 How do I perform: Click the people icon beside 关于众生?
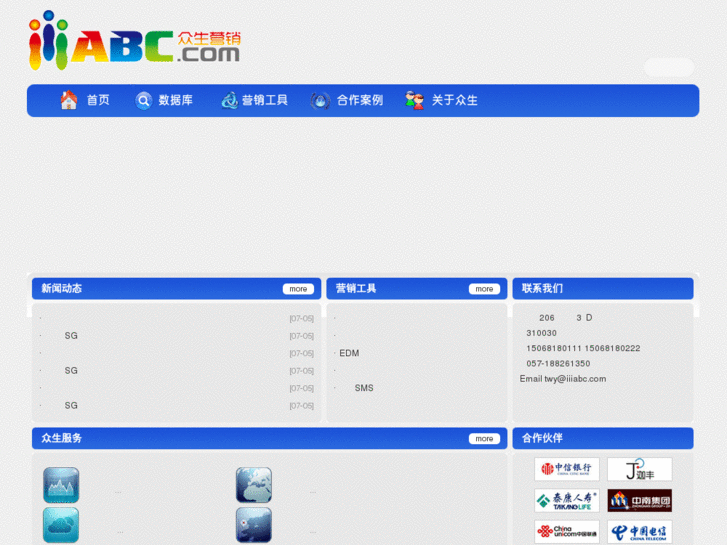tap(414, 100)
